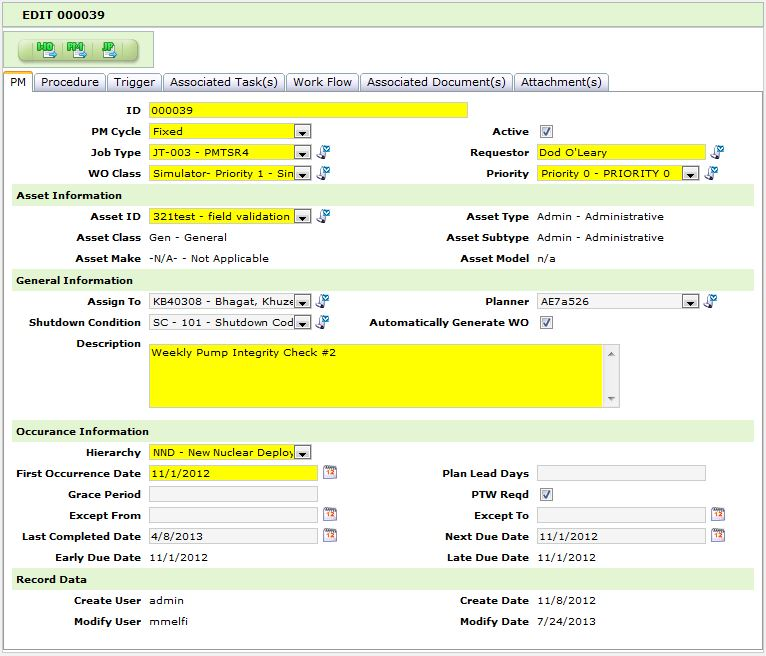Click the PM toolbar icon

[76, 48]
